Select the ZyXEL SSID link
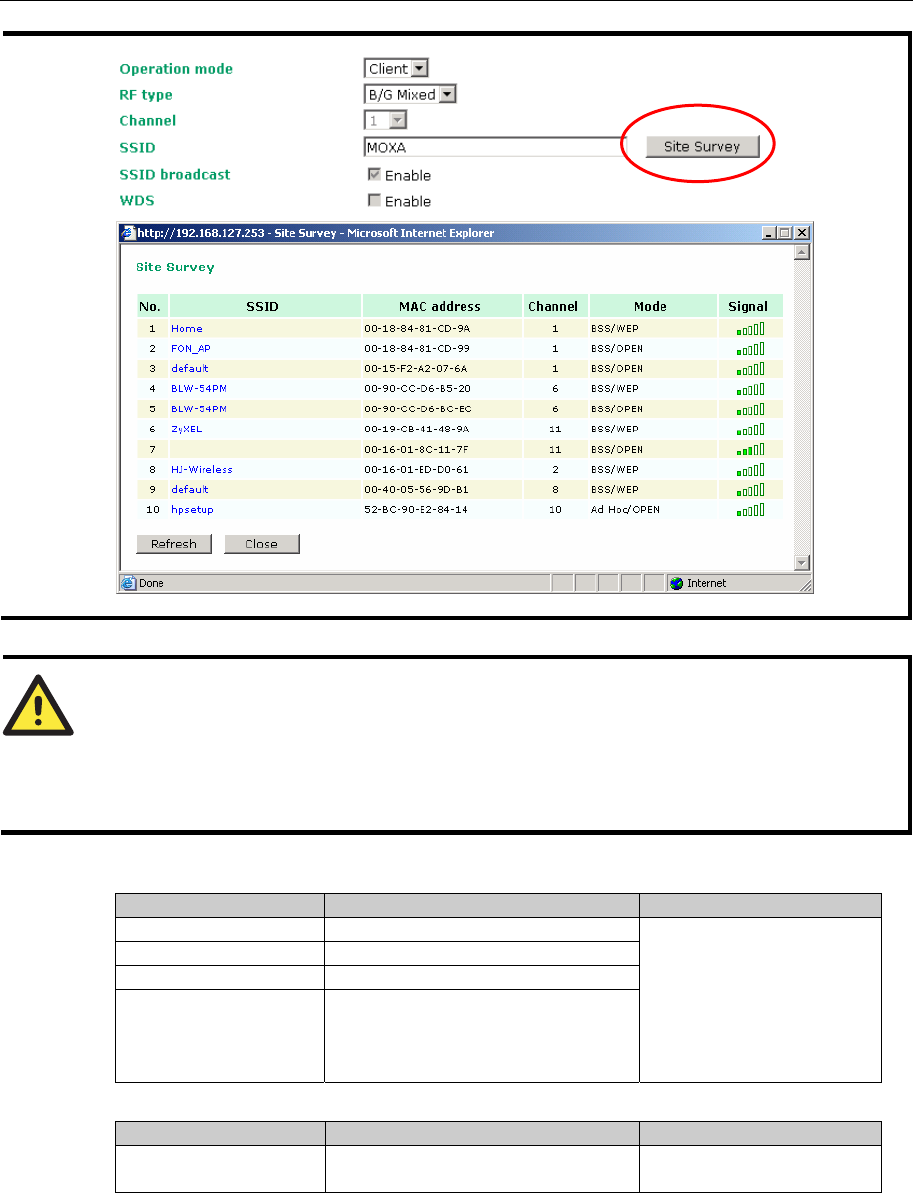 point(186,429)
